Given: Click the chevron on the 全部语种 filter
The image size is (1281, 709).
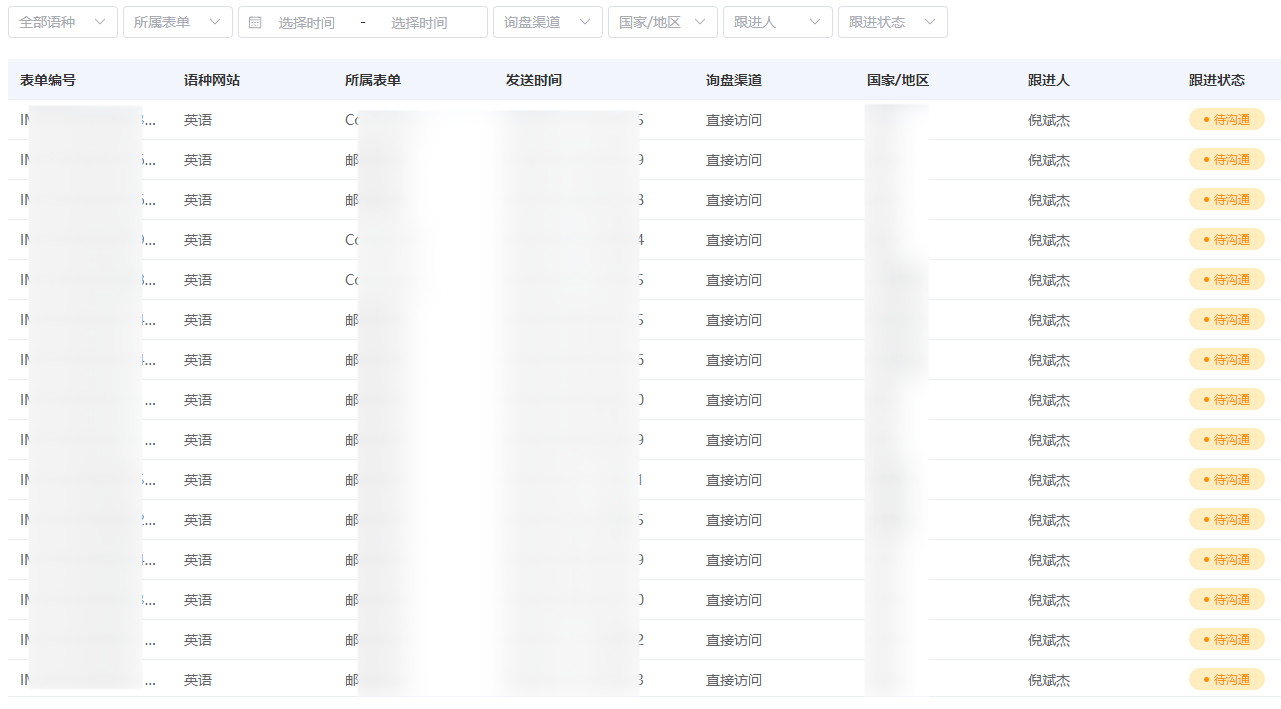Looking at the screenshot, I should point(98,21).
